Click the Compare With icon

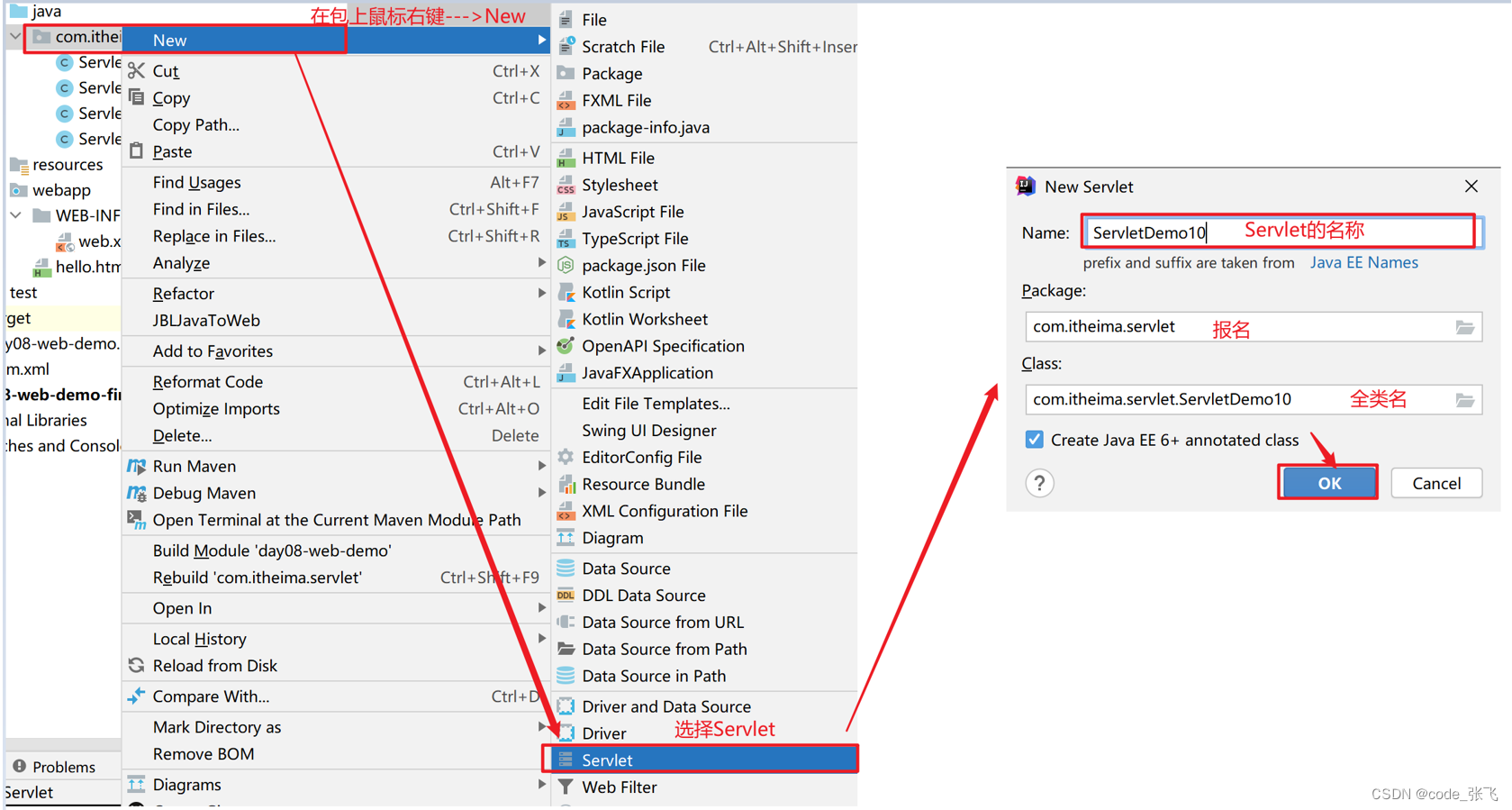coord(136,696)
